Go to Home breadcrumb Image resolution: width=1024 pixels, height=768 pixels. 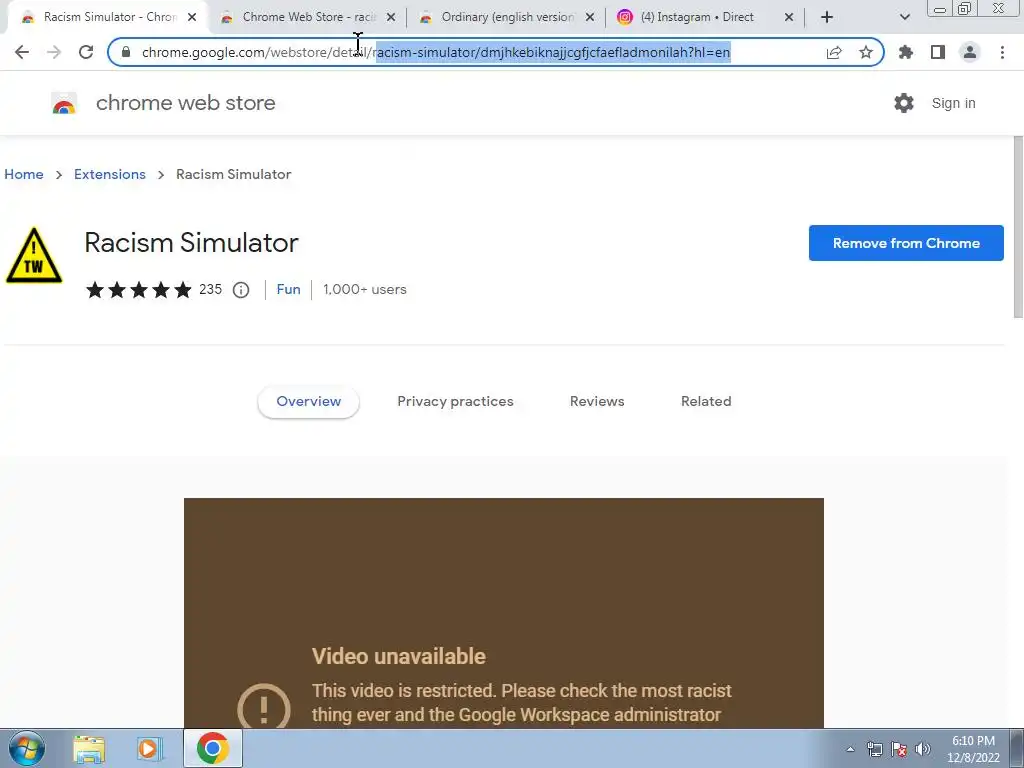pyautogui.click(x=24, y=174)
